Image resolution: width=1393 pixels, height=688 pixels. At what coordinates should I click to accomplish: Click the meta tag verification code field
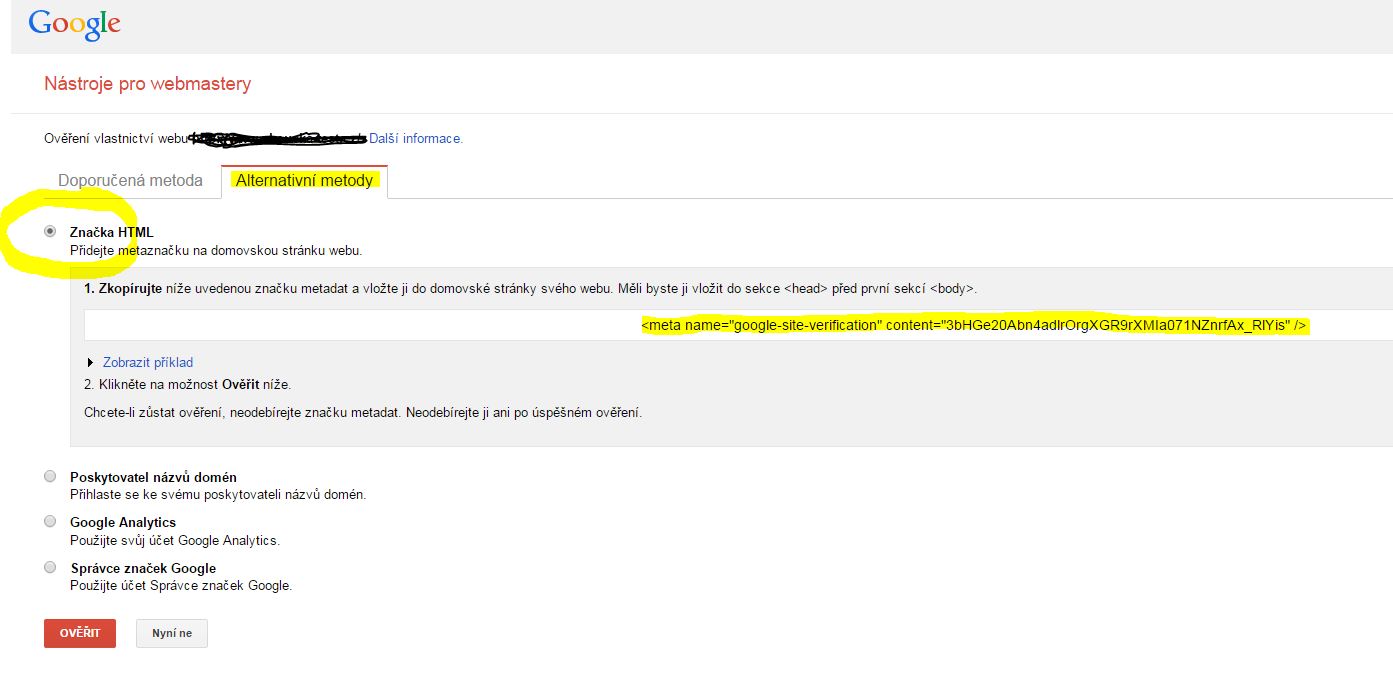click(738, 325)
